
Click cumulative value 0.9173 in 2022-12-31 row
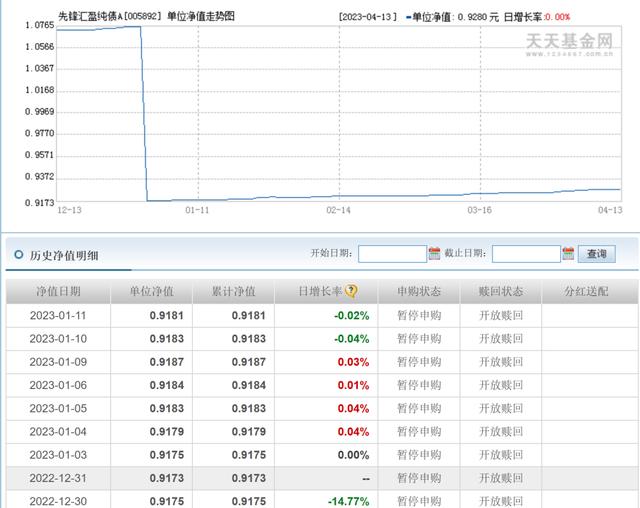[x=249, y=478]
